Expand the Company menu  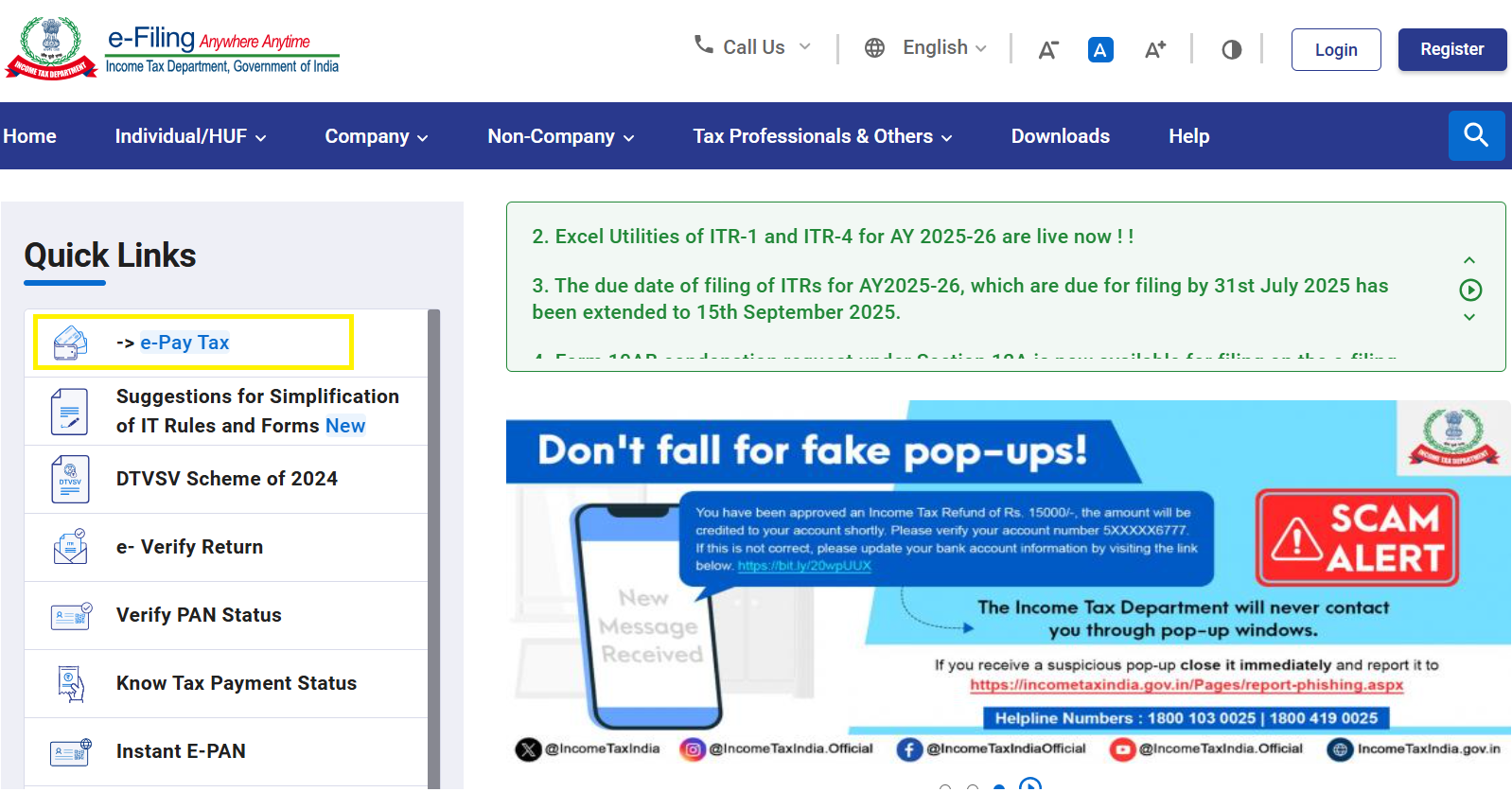(377, 136)
